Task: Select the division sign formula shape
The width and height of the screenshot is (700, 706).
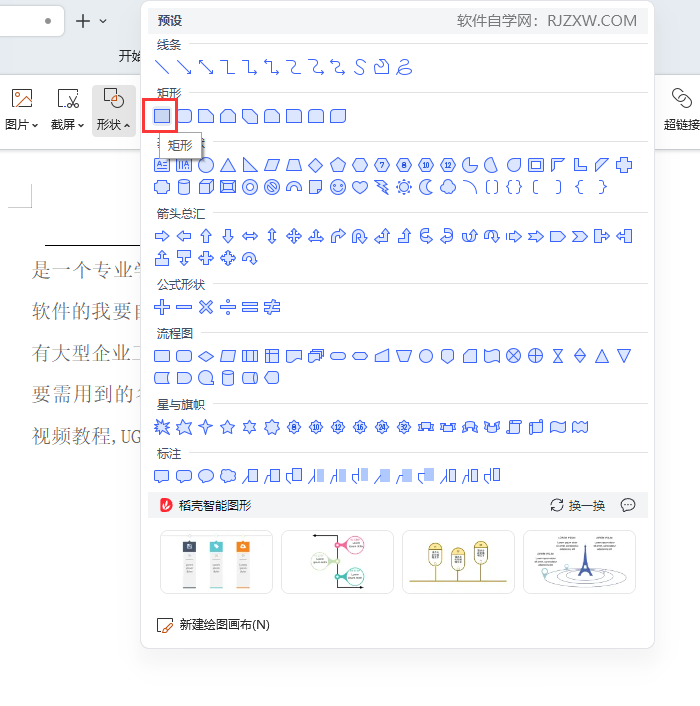Action: (x=228, y=307)
